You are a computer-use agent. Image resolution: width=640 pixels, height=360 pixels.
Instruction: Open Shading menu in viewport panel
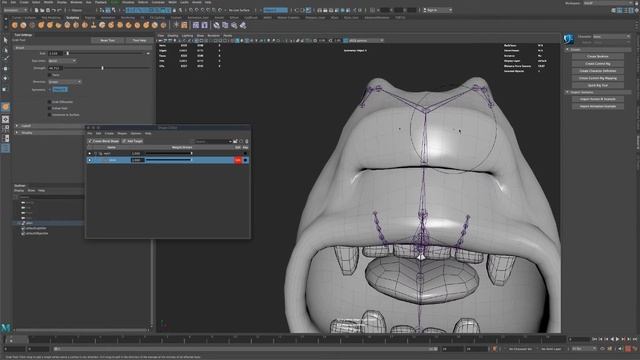(x=173, y=36)
